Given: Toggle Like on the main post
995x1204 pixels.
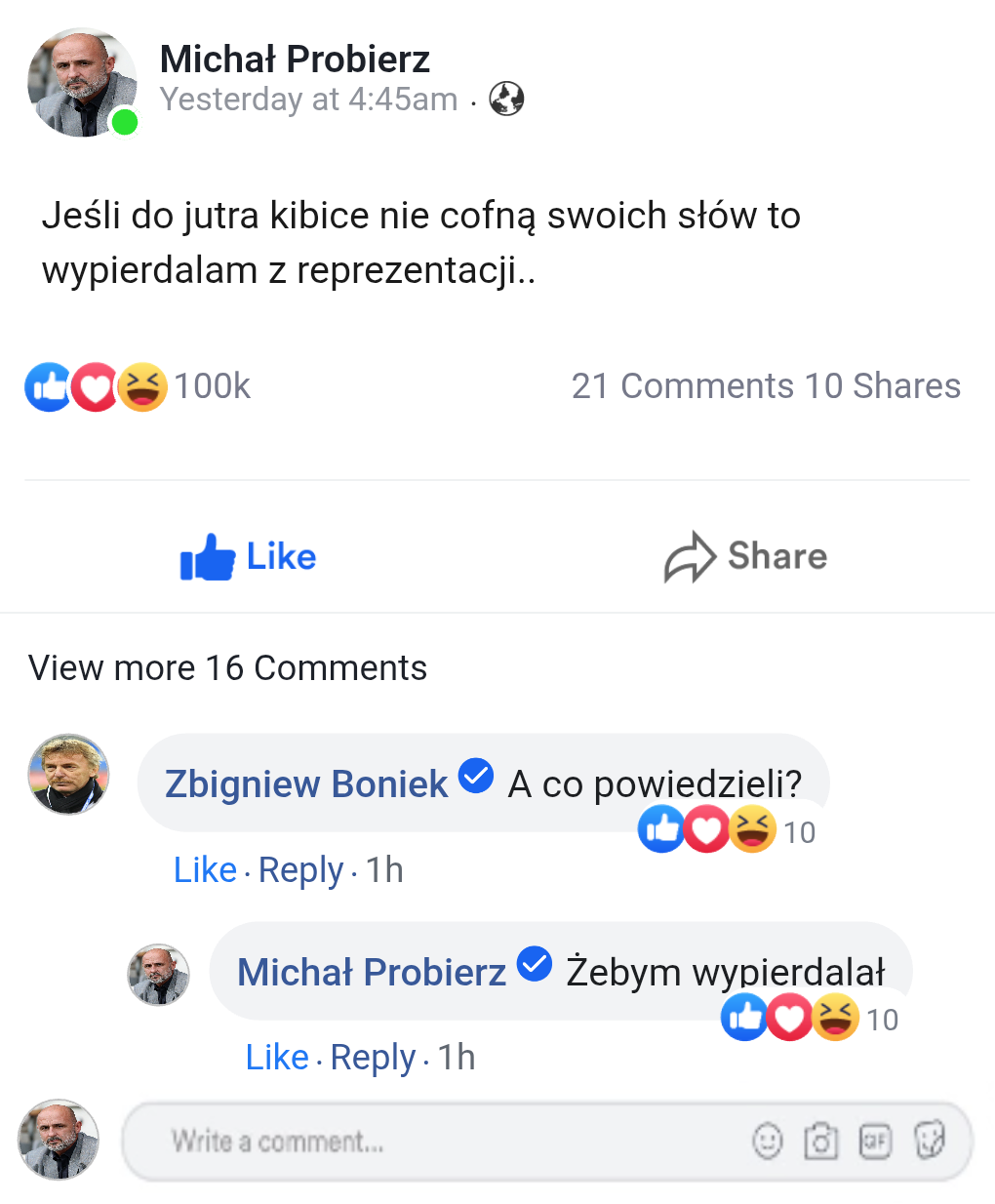Looking at the screenshot, I should pos(249,556).
